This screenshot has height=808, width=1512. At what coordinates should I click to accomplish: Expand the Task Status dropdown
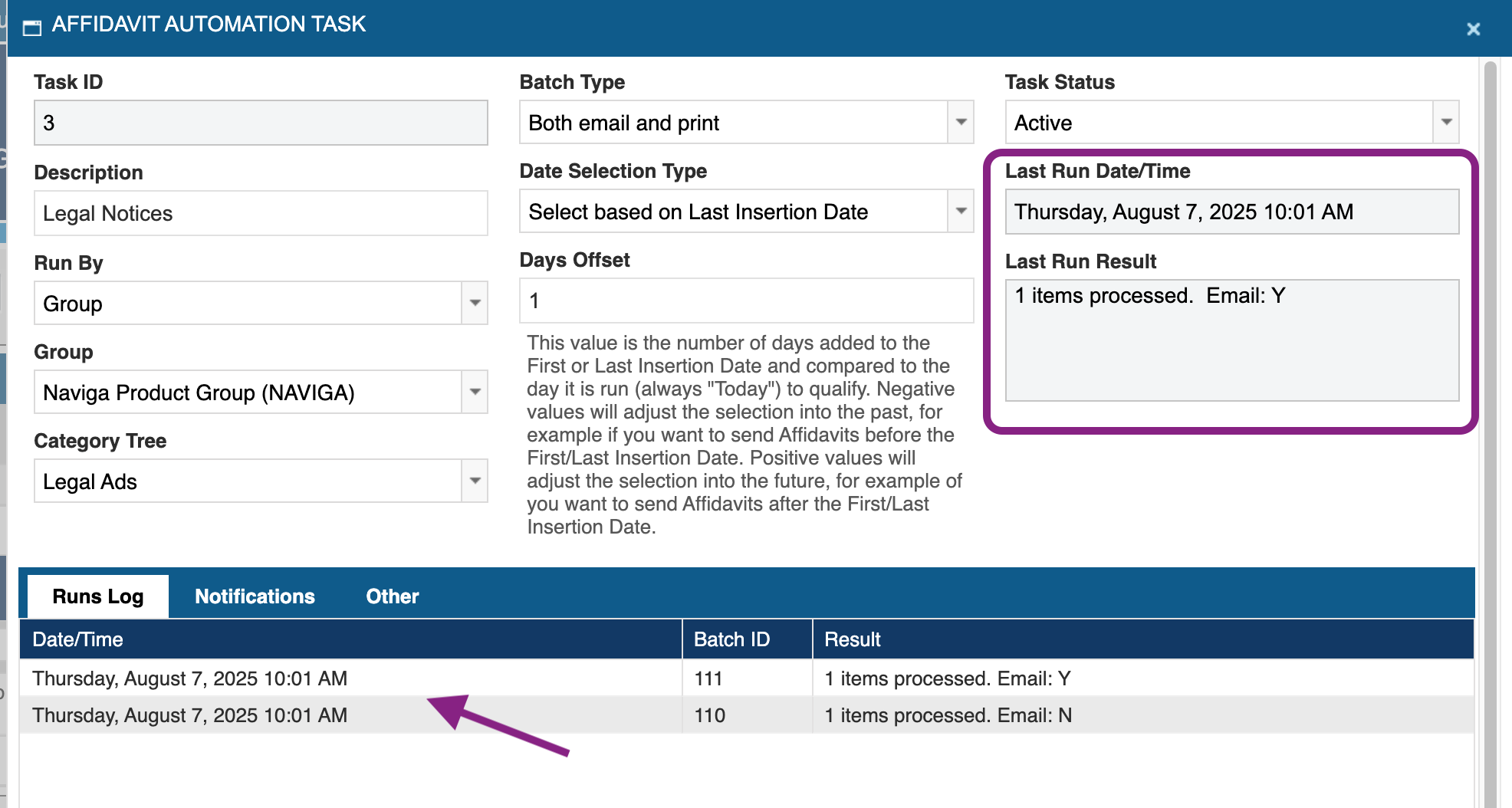1446,123
